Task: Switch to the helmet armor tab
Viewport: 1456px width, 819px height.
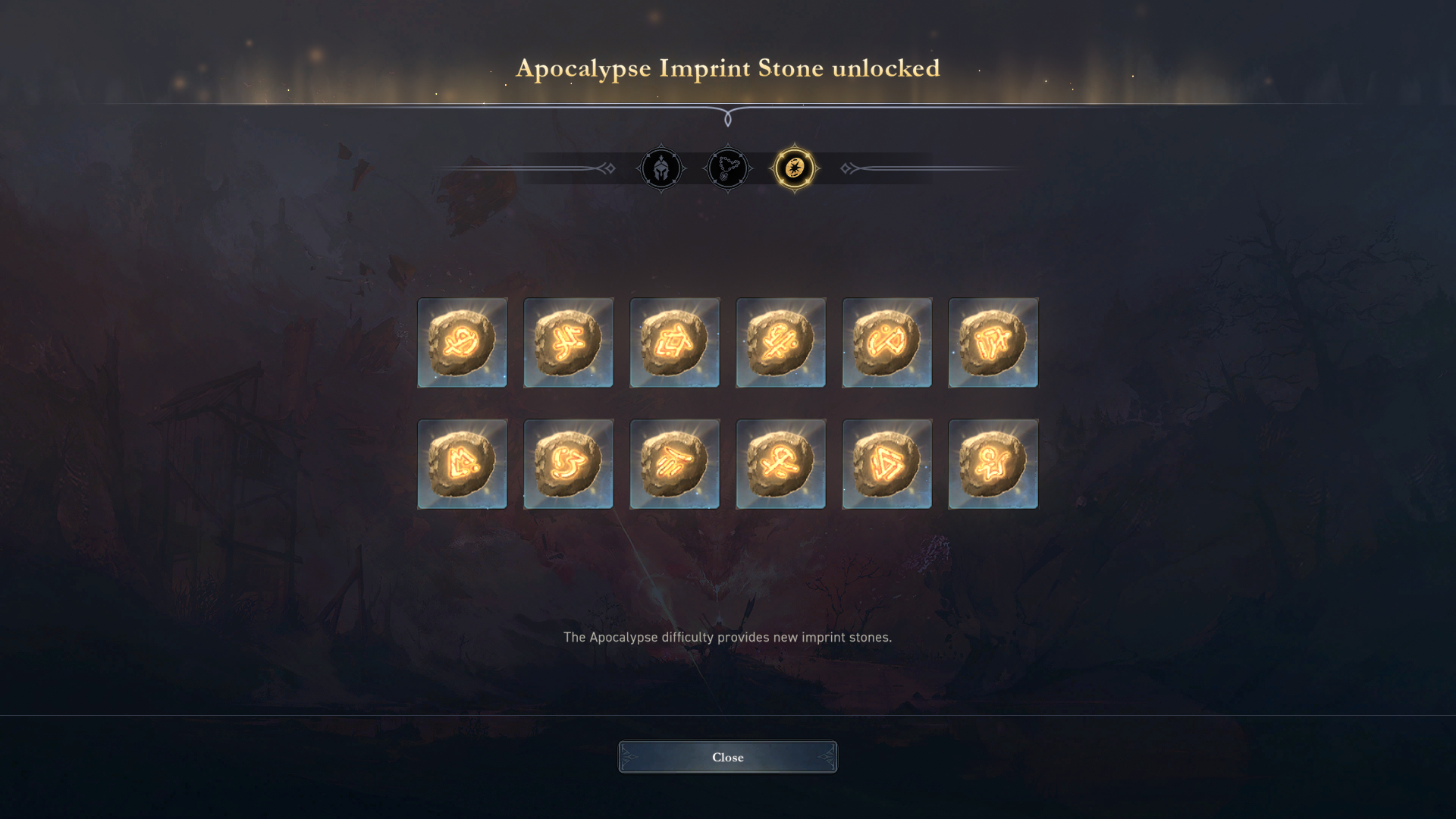Action: pyautogui.click(x=661, y=168)
